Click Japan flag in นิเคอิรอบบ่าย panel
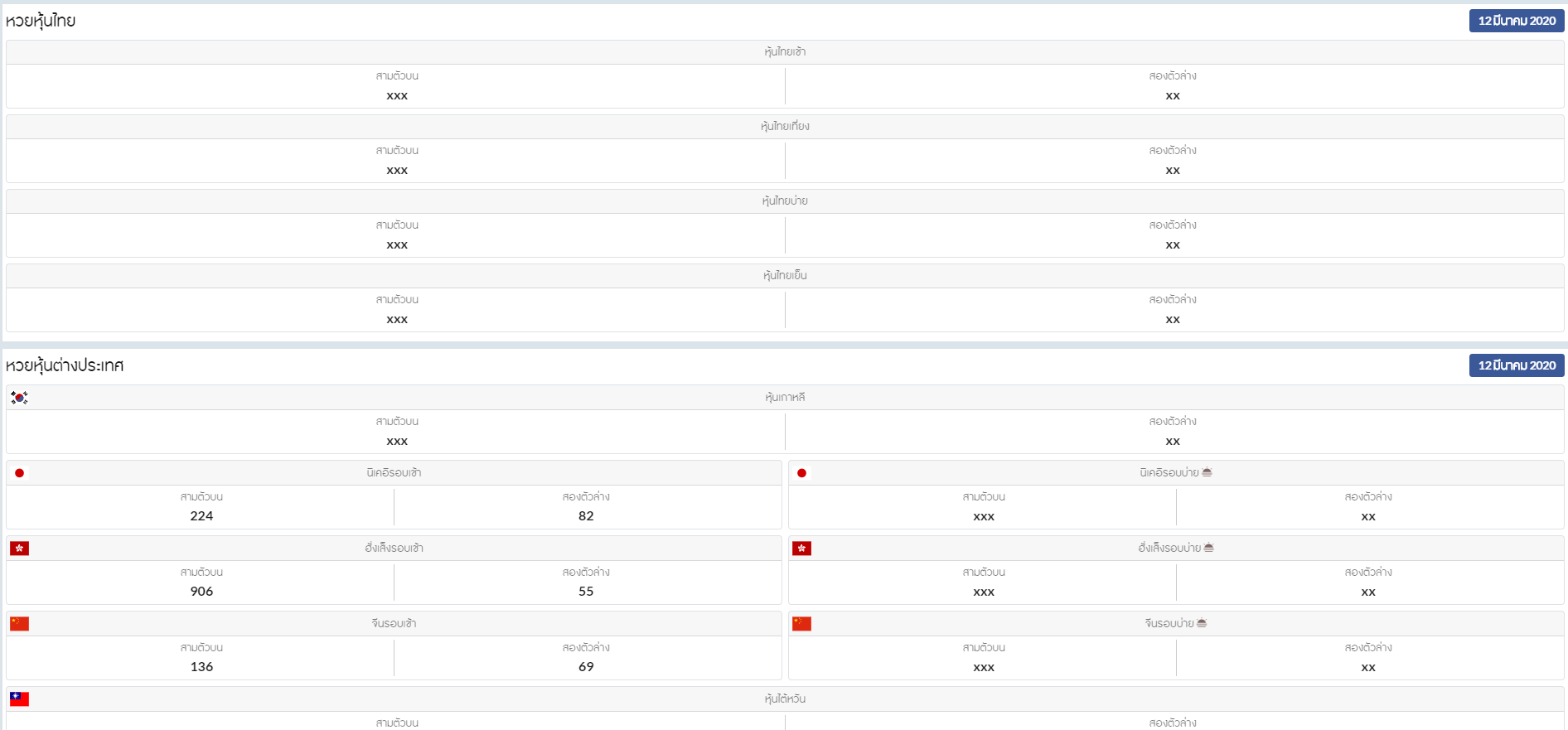Image resolution: width=1568 pixels, height=730 pixels. pyautogui.click(x=801, y=473)
